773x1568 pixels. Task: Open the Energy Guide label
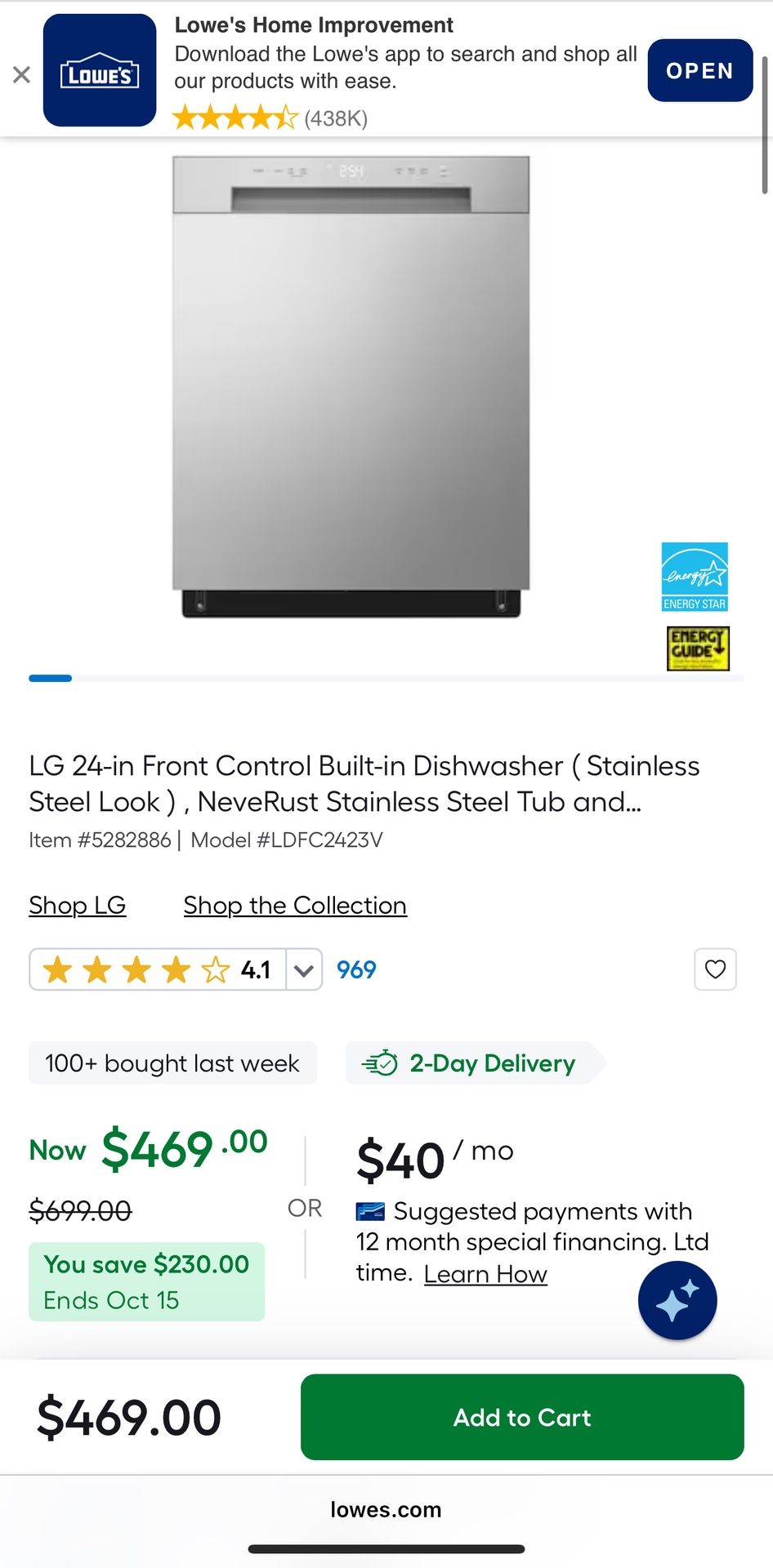[x=698, y=648]
